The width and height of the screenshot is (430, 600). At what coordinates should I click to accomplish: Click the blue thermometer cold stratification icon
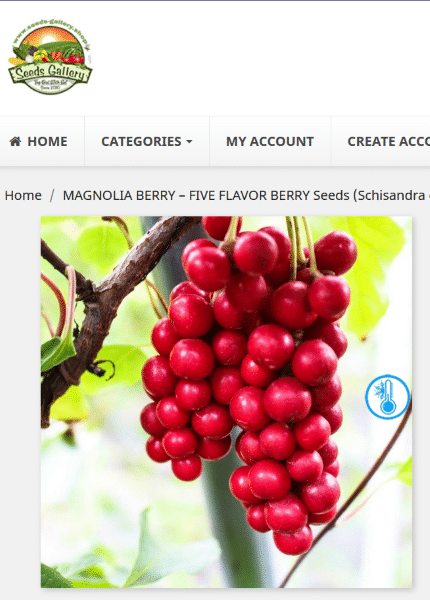pos(388,397)
